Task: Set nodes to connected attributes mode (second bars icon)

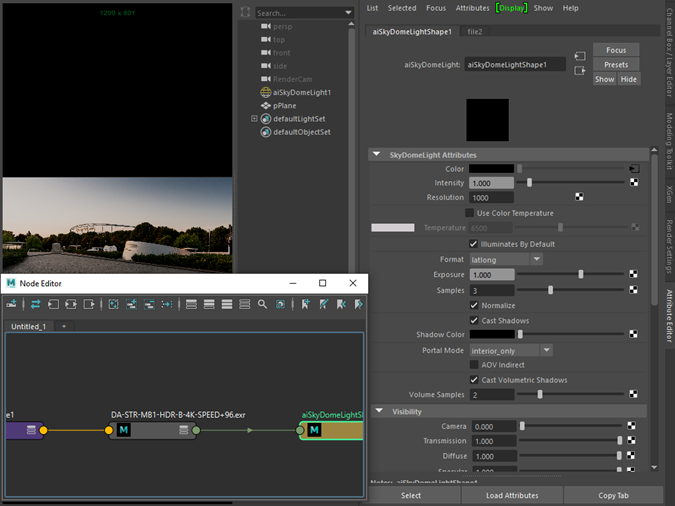Action: 209,304
